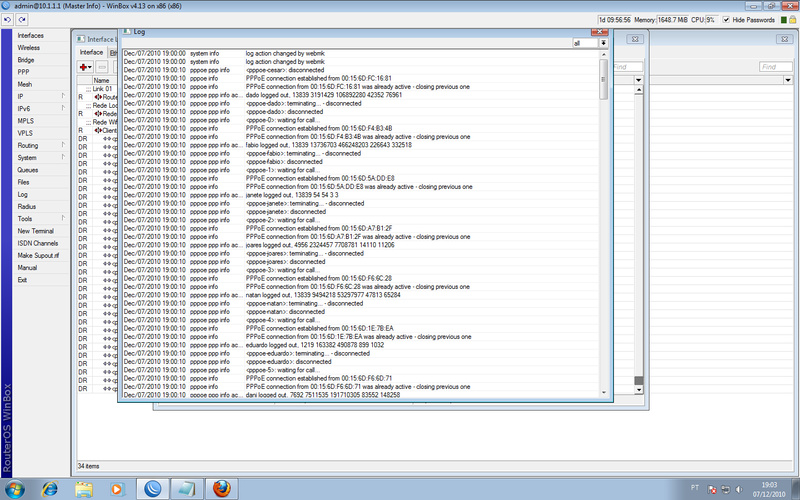Open Firefox from the taskbar
The width and height of the screenshot is (800, 500).
pos(221,489)
